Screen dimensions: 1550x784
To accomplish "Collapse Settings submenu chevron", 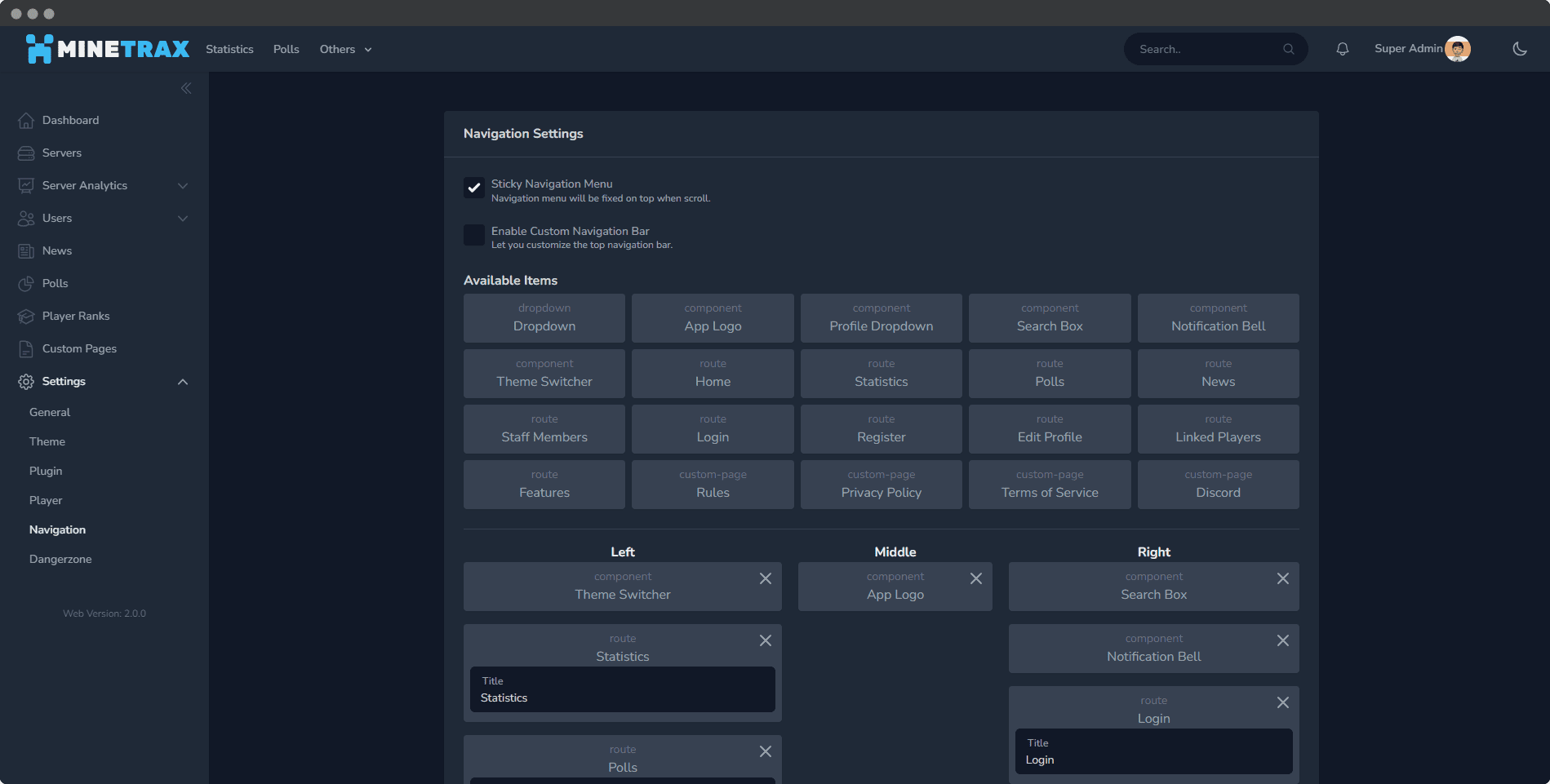I will pyautogui.click(x=183, y=382).
